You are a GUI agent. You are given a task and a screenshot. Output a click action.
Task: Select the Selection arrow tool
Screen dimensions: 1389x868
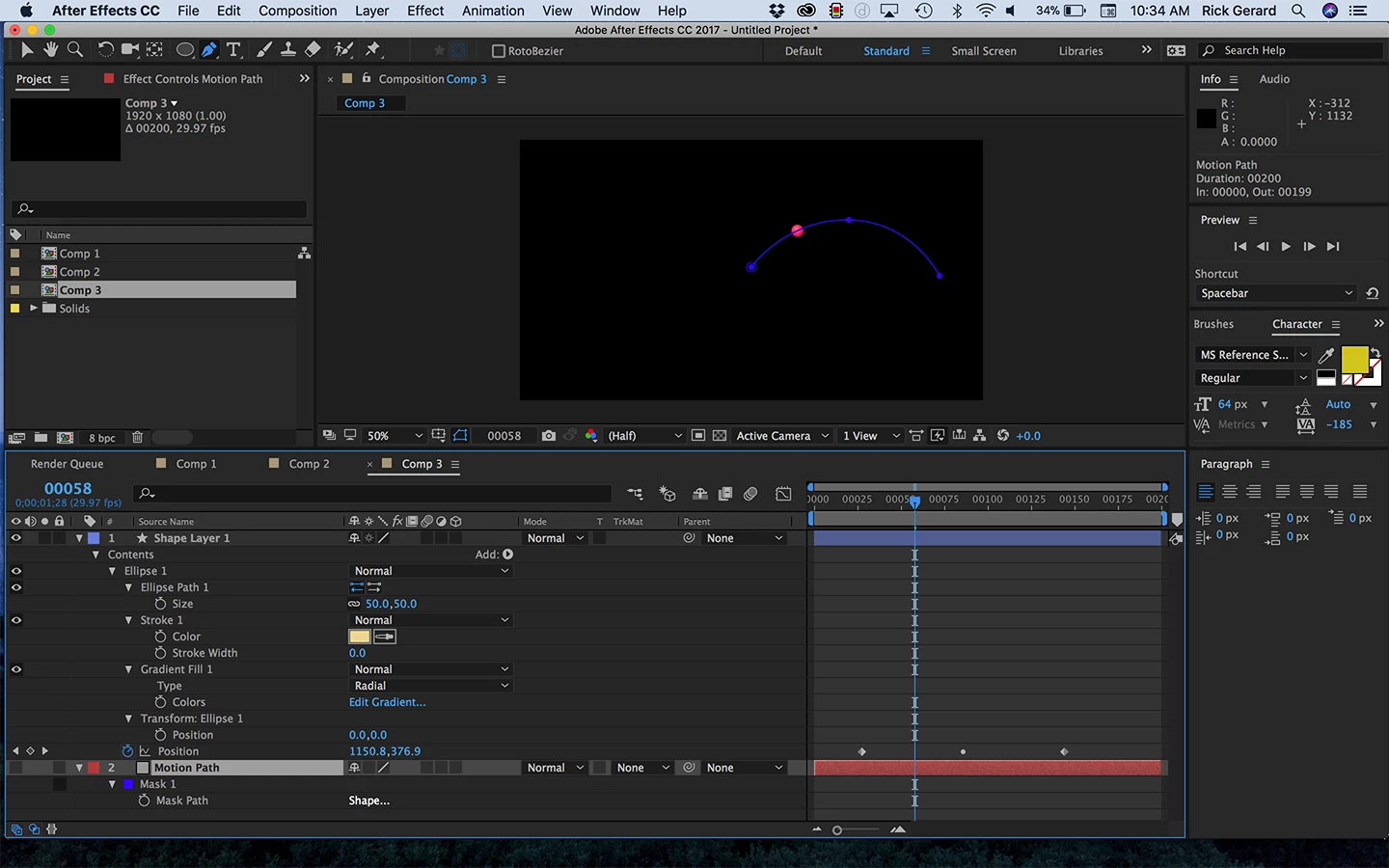27,50
